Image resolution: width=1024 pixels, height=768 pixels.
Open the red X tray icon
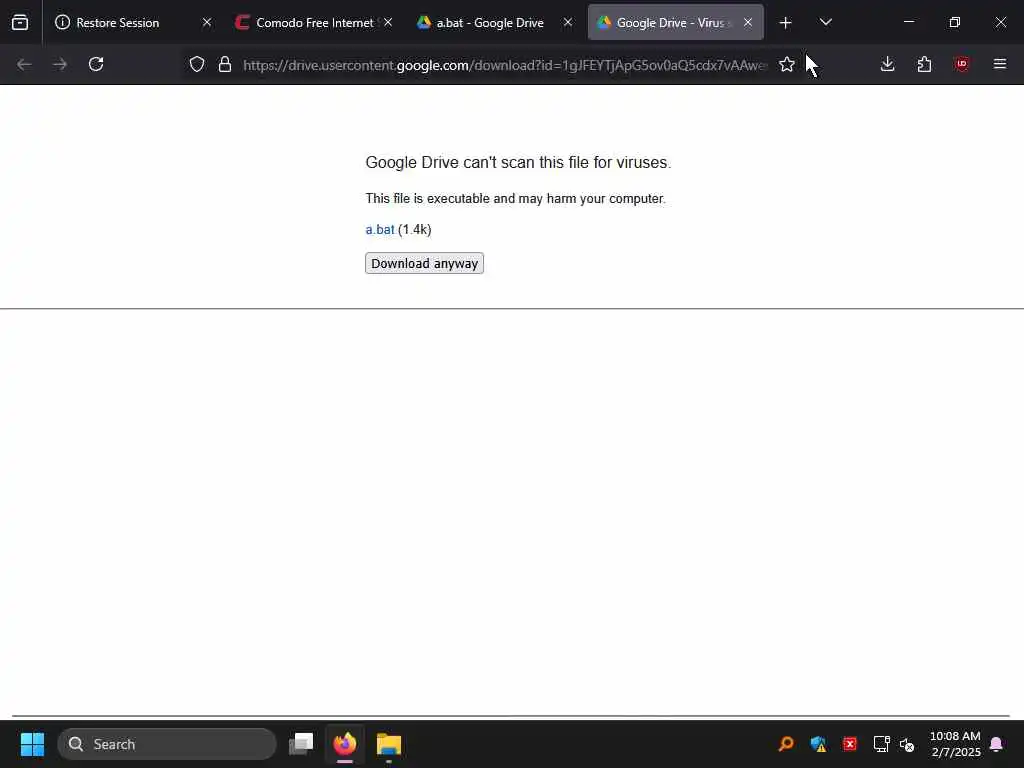[x=850, y=744]
